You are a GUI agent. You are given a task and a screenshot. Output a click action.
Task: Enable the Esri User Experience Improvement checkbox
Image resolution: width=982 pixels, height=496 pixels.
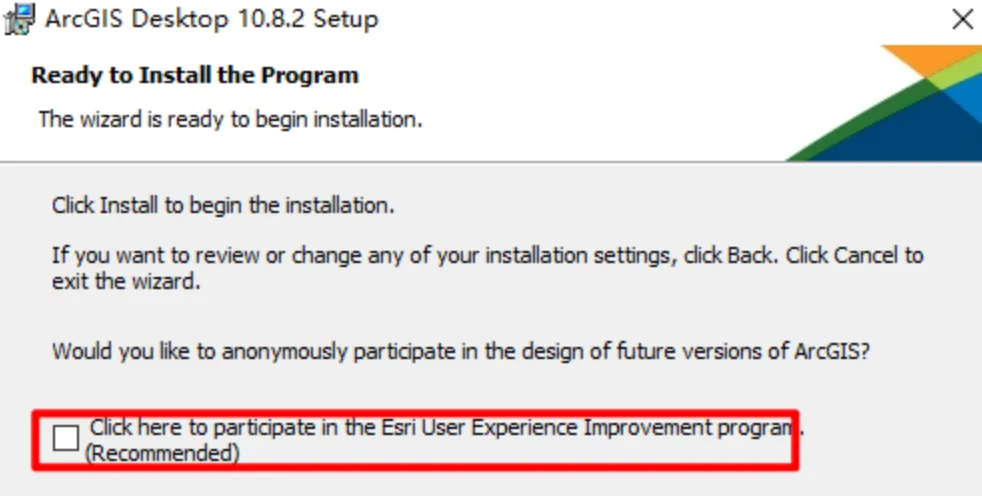point(66,438)
